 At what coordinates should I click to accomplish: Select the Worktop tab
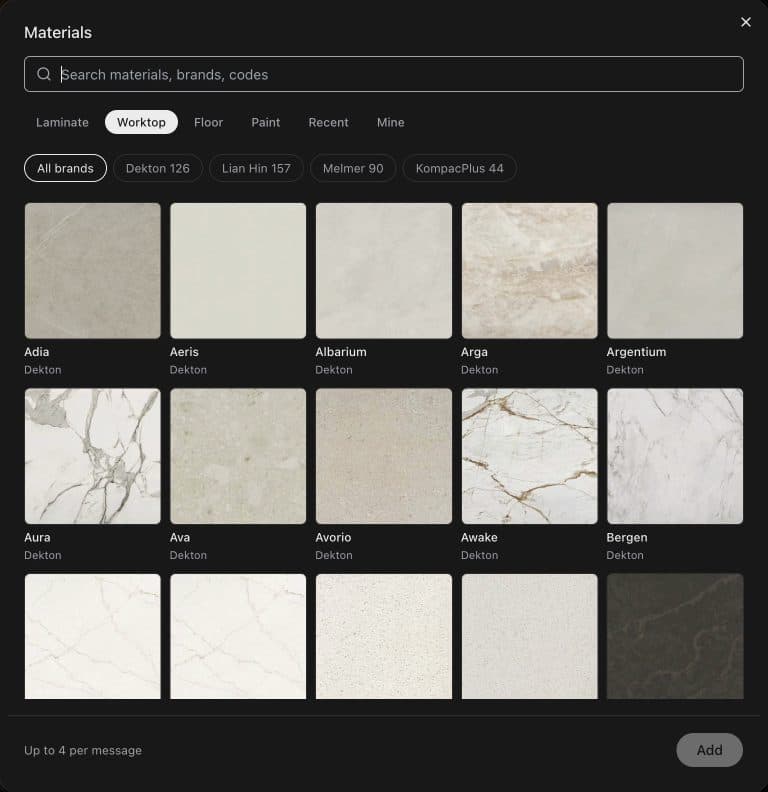click(141, 122)
